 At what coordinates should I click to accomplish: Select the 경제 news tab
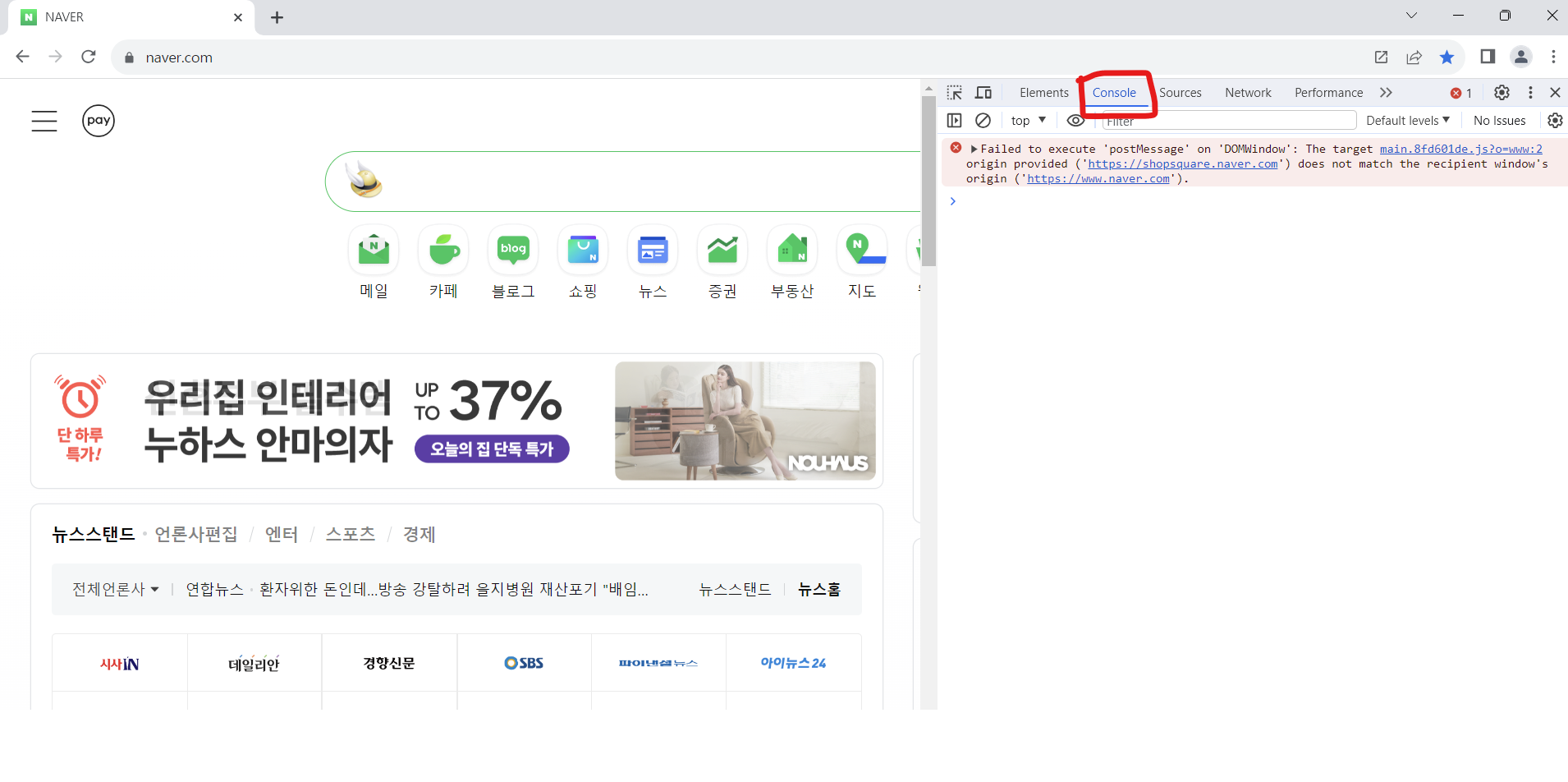click(x=419, y=534)
